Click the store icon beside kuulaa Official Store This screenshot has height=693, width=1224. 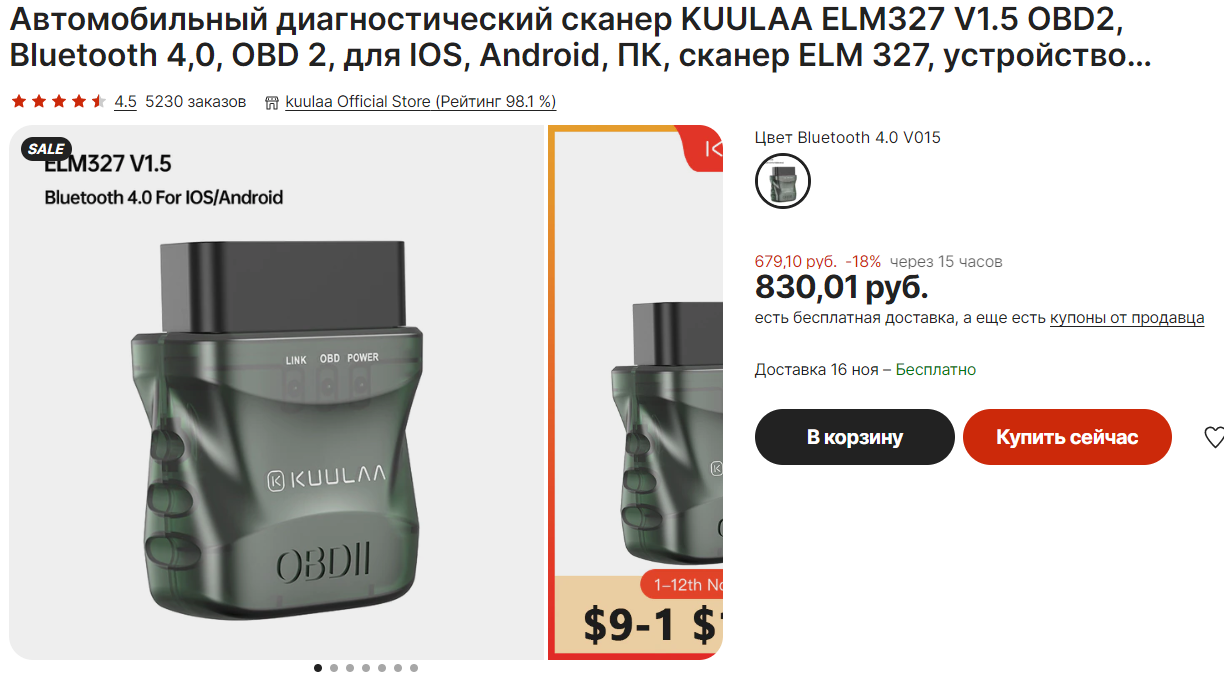(x=272, y=102)
